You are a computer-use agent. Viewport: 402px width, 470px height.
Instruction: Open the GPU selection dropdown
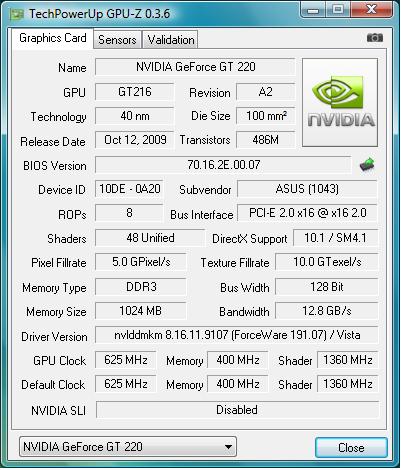[128, 447]
